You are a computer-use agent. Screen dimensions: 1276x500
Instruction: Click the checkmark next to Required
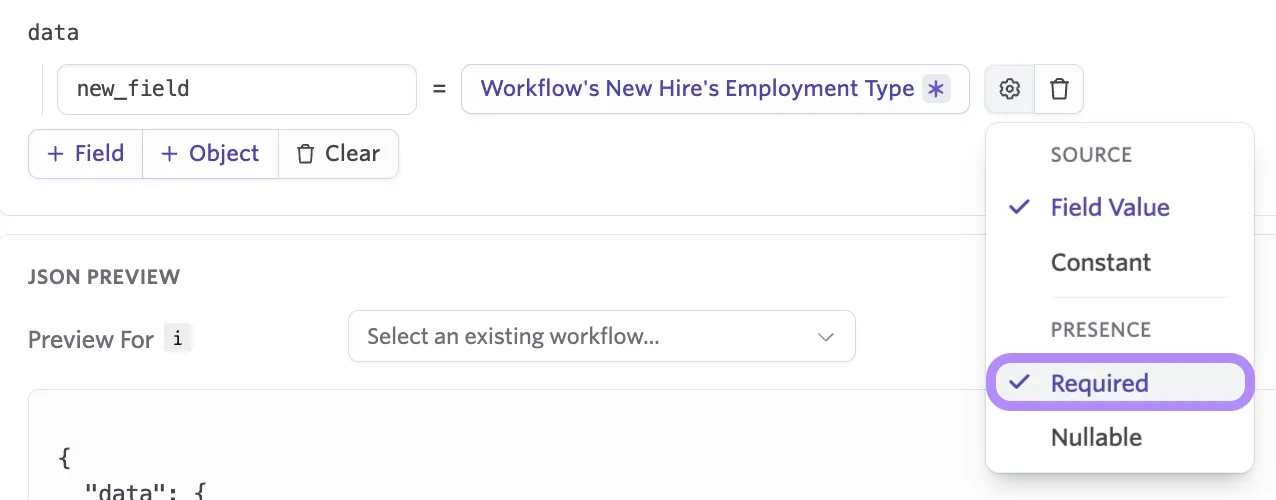[x=1019, y=383]
